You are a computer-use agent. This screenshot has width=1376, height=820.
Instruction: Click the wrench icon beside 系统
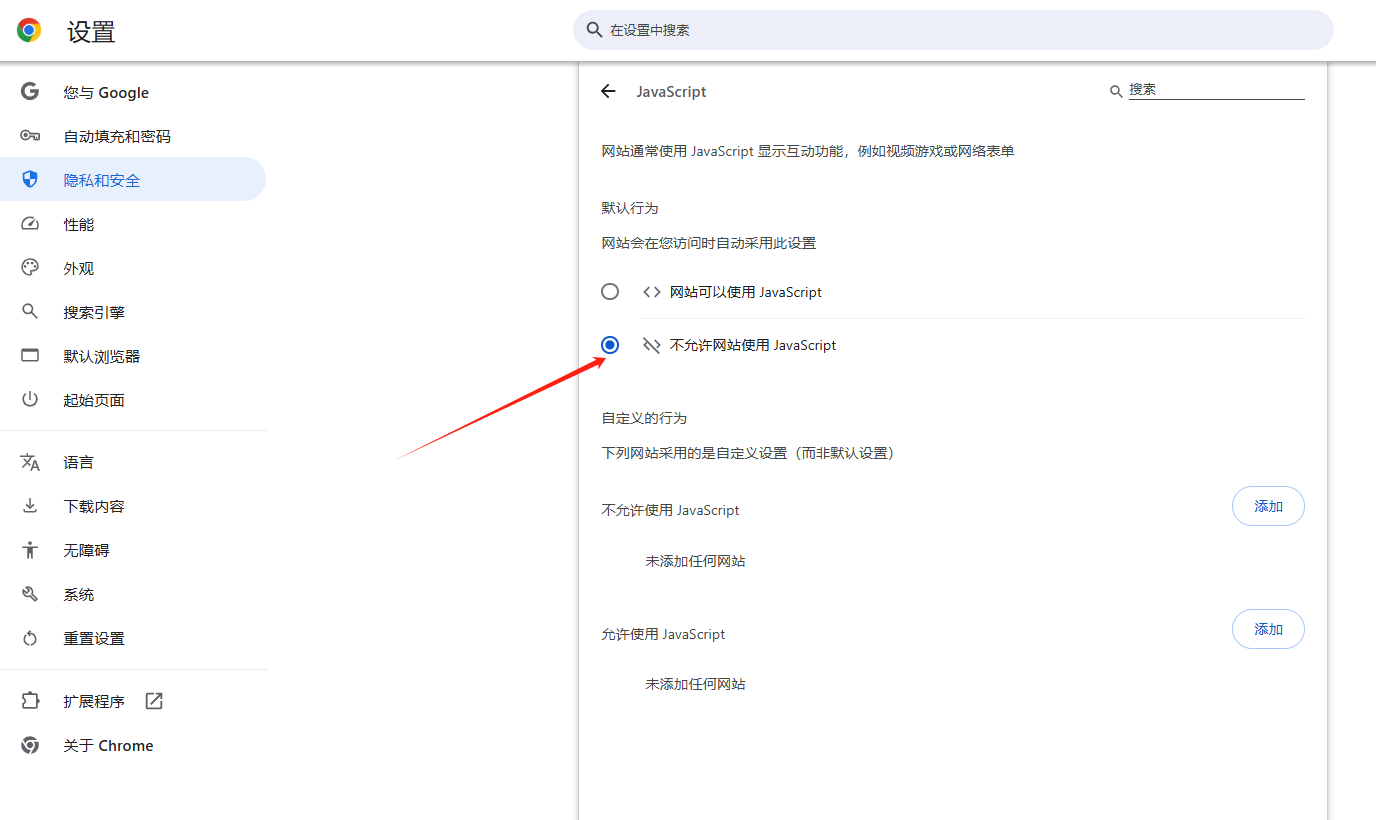[x=30, y=594]
